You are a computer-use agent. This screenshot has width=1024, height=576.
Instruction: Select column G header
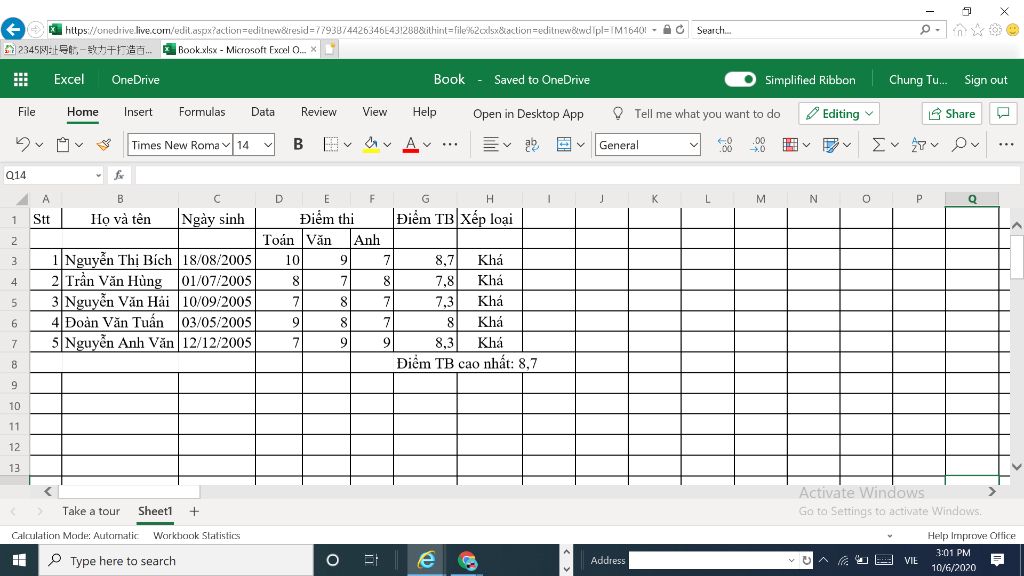tap(425, 199)
